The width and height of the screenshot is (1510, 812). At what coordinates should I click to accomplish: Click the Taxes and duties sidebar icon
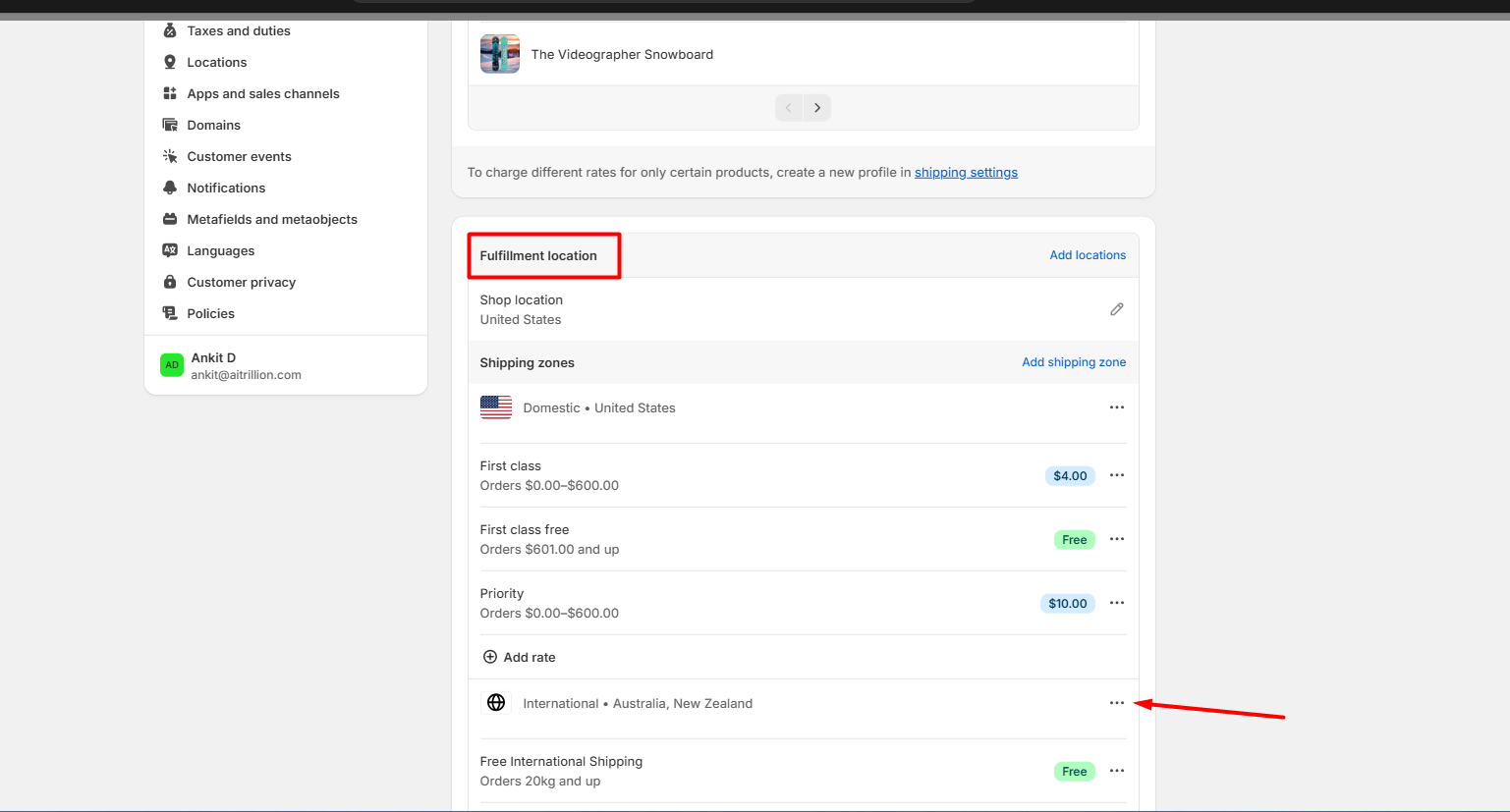pos(170,30)
